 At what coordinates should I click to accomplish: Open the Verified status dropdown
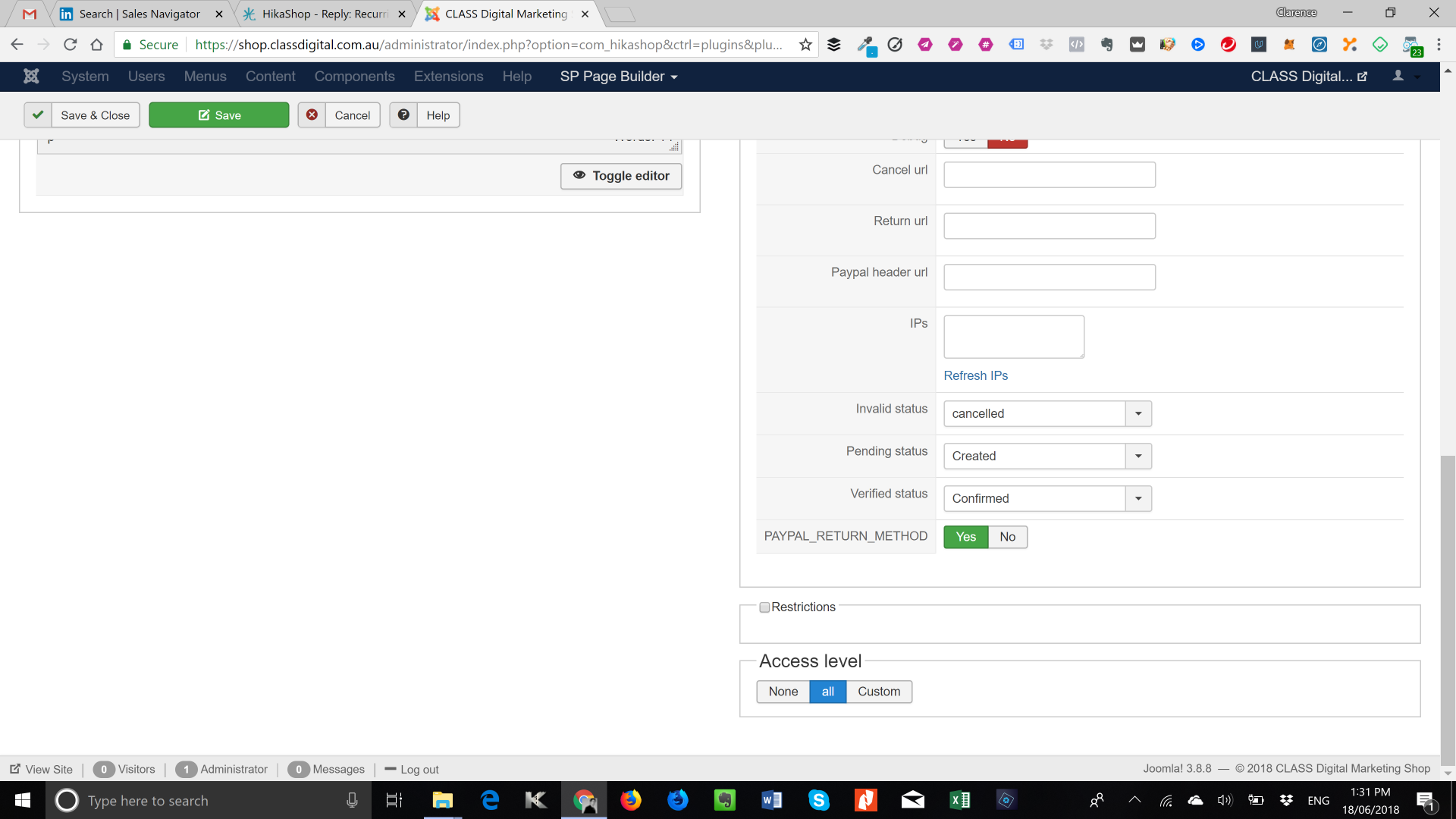(x=1137, y=499)
